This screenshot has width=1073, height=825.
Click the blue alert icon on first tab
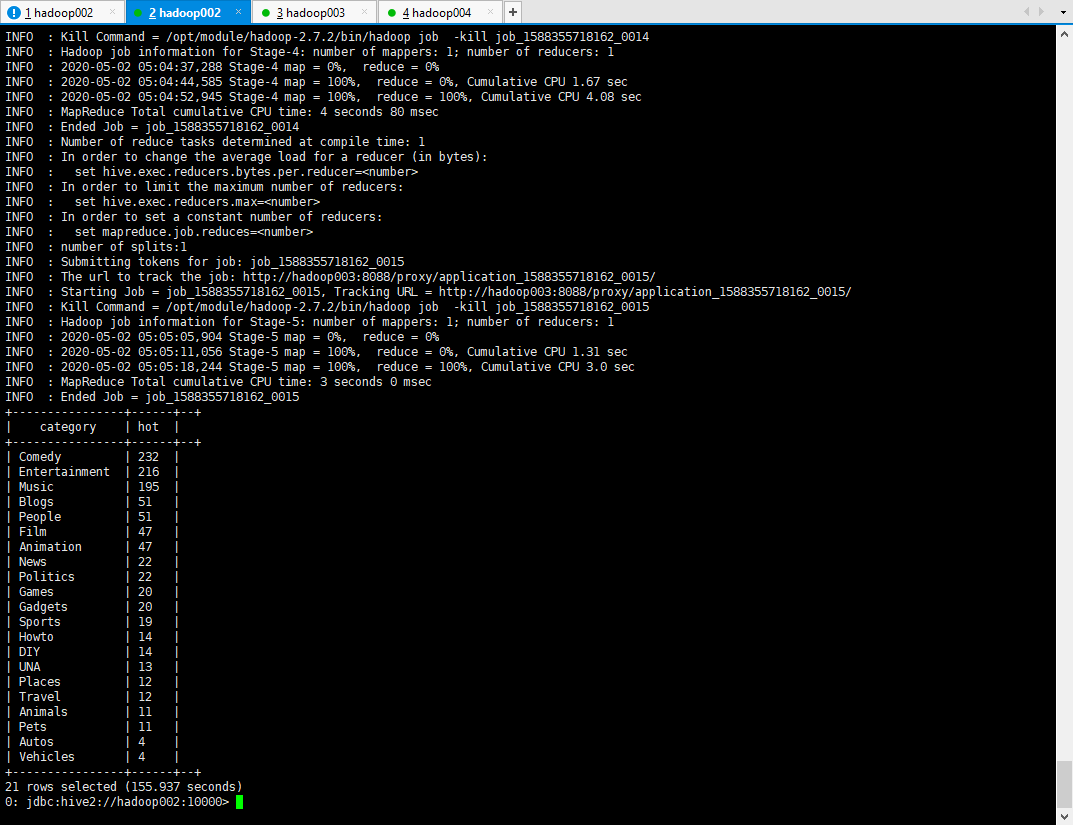click(x=14, y=12)
